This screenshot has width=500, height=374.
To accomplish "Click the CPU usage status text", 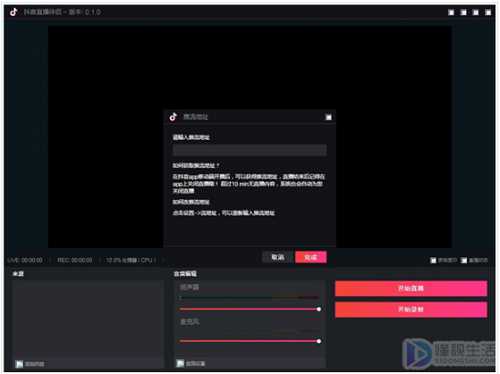I will (131, 260).
